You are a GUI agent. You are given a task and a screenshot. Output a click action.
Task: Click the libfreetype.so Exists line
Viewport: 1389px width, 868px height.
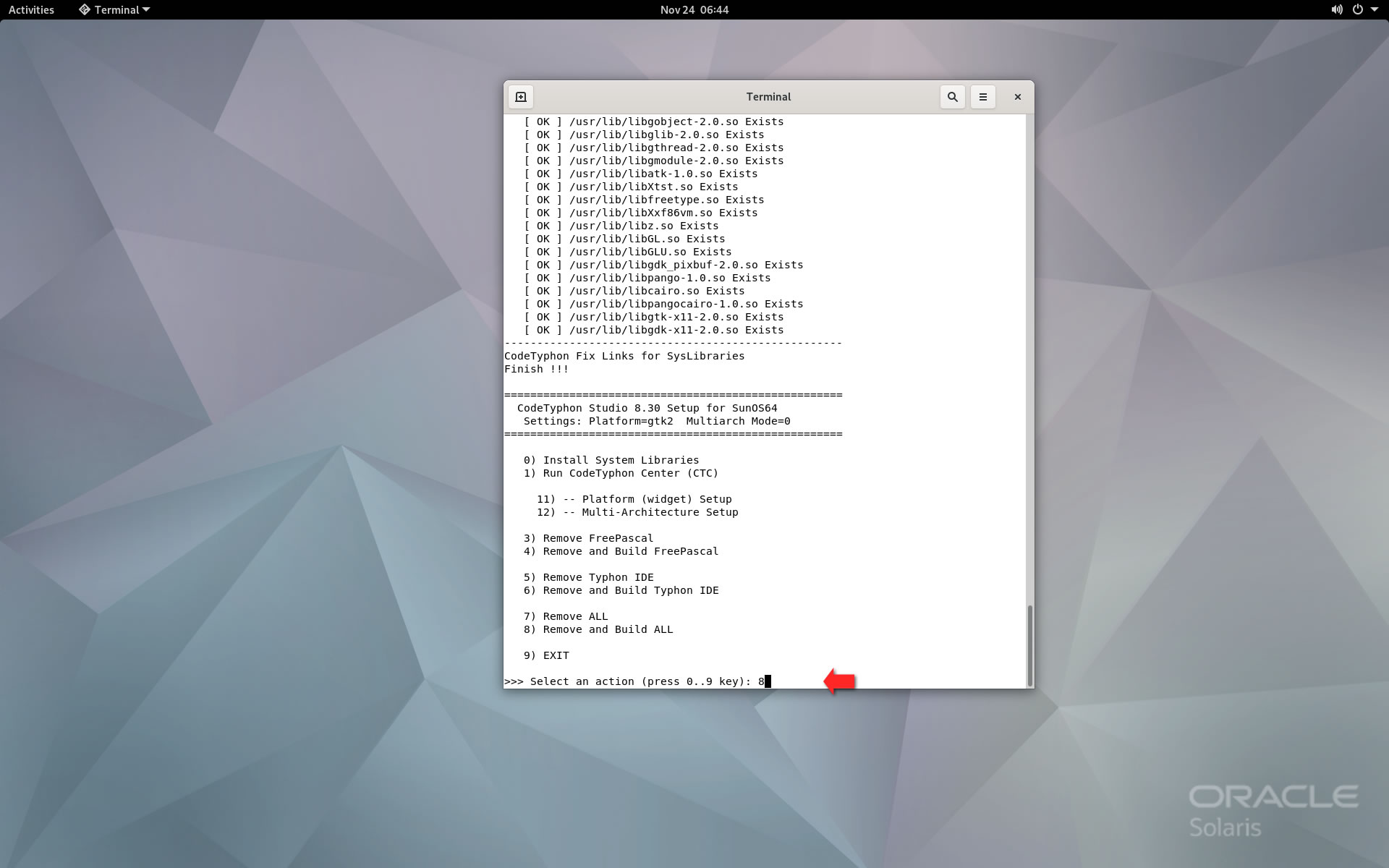[644, 200]
